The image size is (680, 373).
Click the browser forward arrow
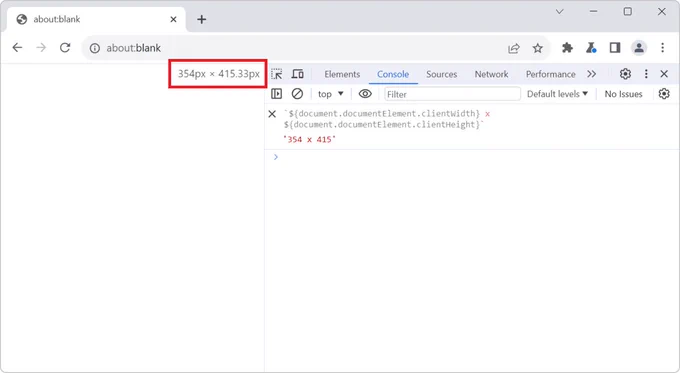click(41, 48)
